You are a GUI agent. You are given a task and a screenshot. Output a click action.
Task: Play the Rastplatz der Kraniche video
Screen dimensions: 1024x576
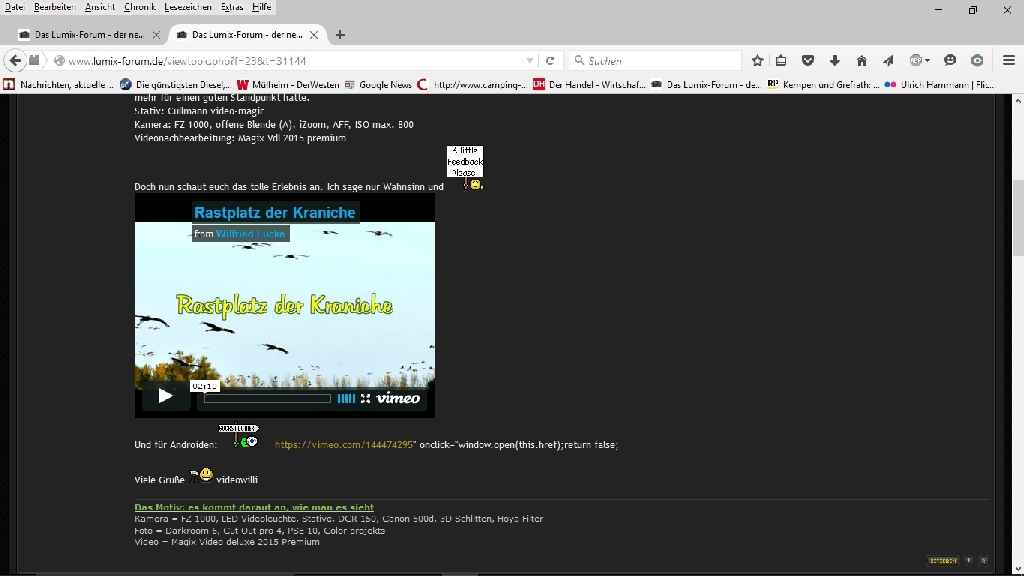tap(165, 396)
